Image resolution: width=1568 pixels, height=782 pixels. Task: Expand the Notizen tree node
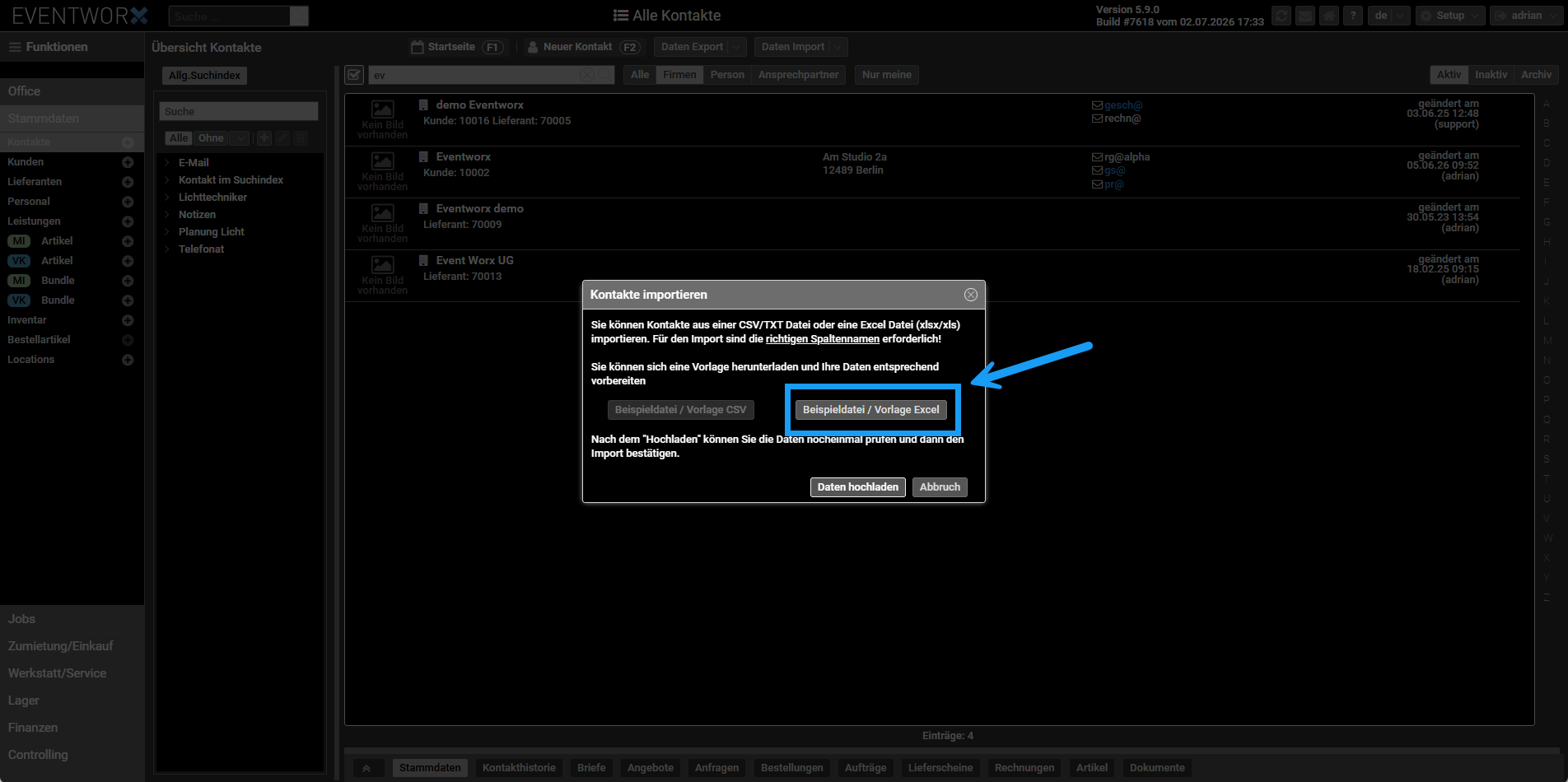coord(167,215)
